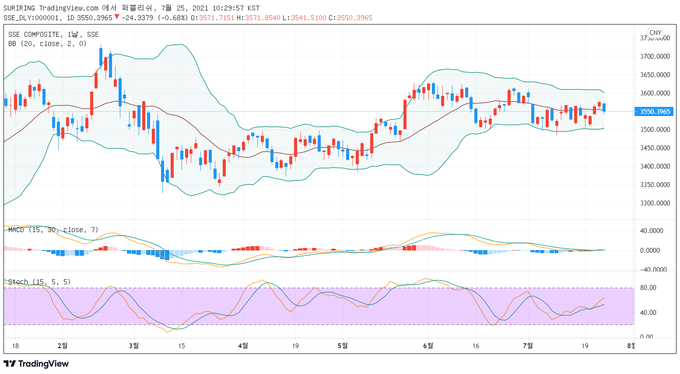Viewport: 680px width, 374px height.
Task: Click the 4월 date label on time axis
Action: pos(243,346)
